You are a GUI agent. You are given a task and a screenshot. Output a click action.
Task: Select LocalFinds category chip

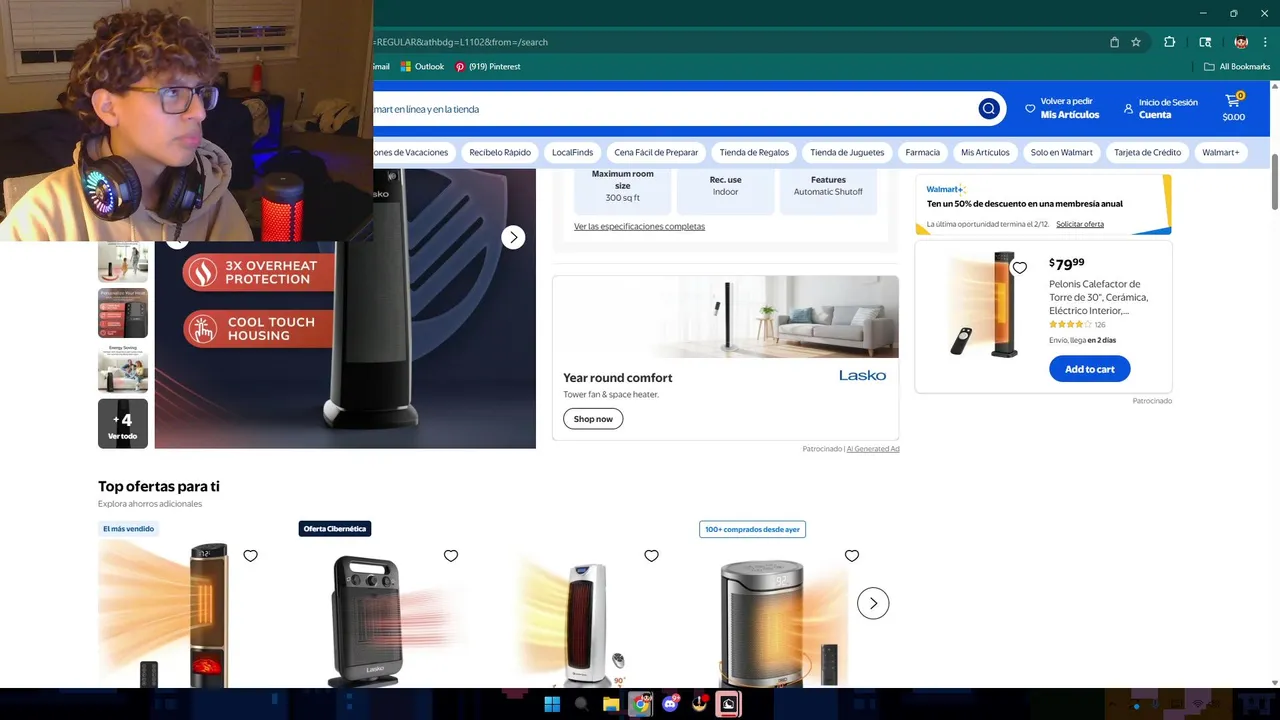point(573,152)
